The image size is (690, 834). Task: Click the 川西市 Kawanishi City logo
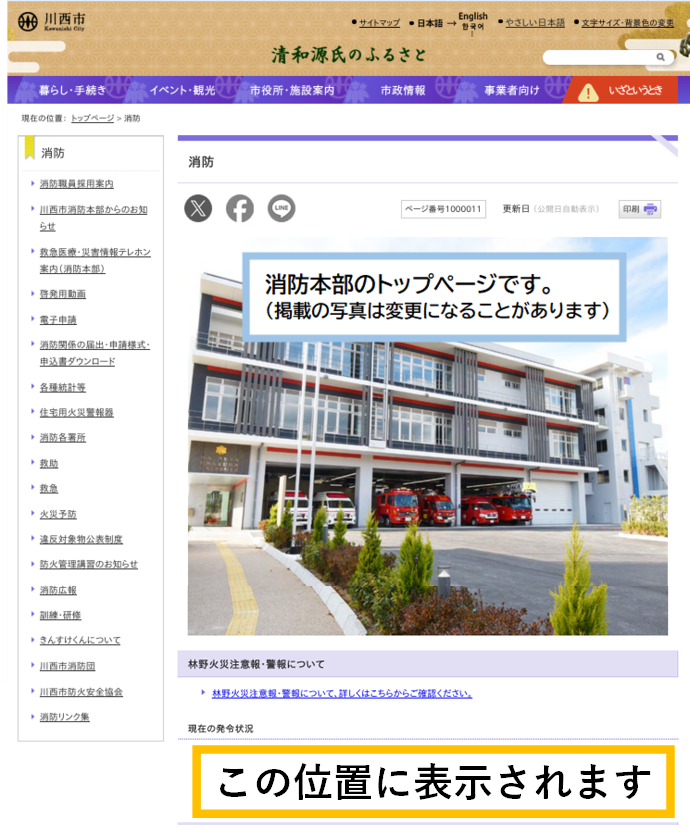click(52, 22)
